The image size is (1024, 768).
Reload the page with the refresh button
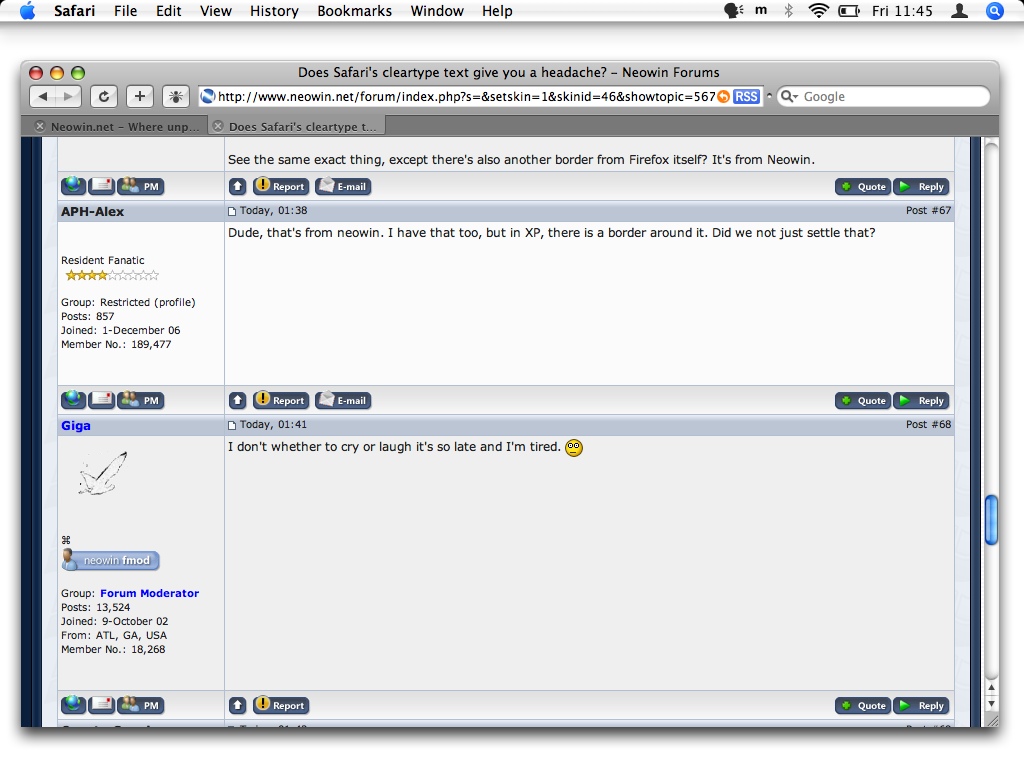104,97
